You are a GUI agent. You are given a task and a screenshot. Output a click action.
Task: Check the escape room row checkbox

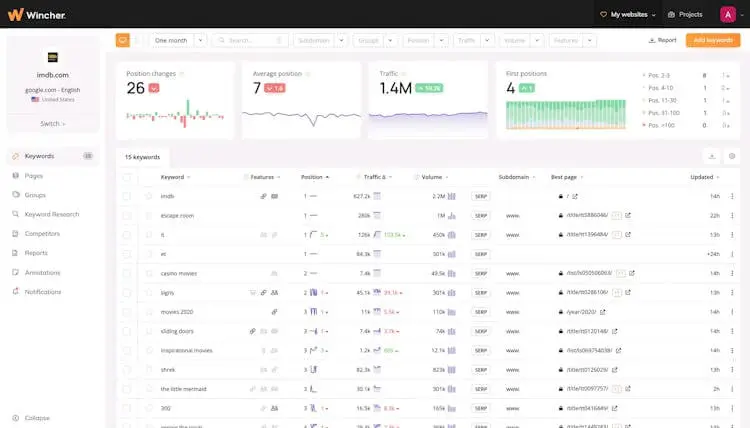click(127, 216)
